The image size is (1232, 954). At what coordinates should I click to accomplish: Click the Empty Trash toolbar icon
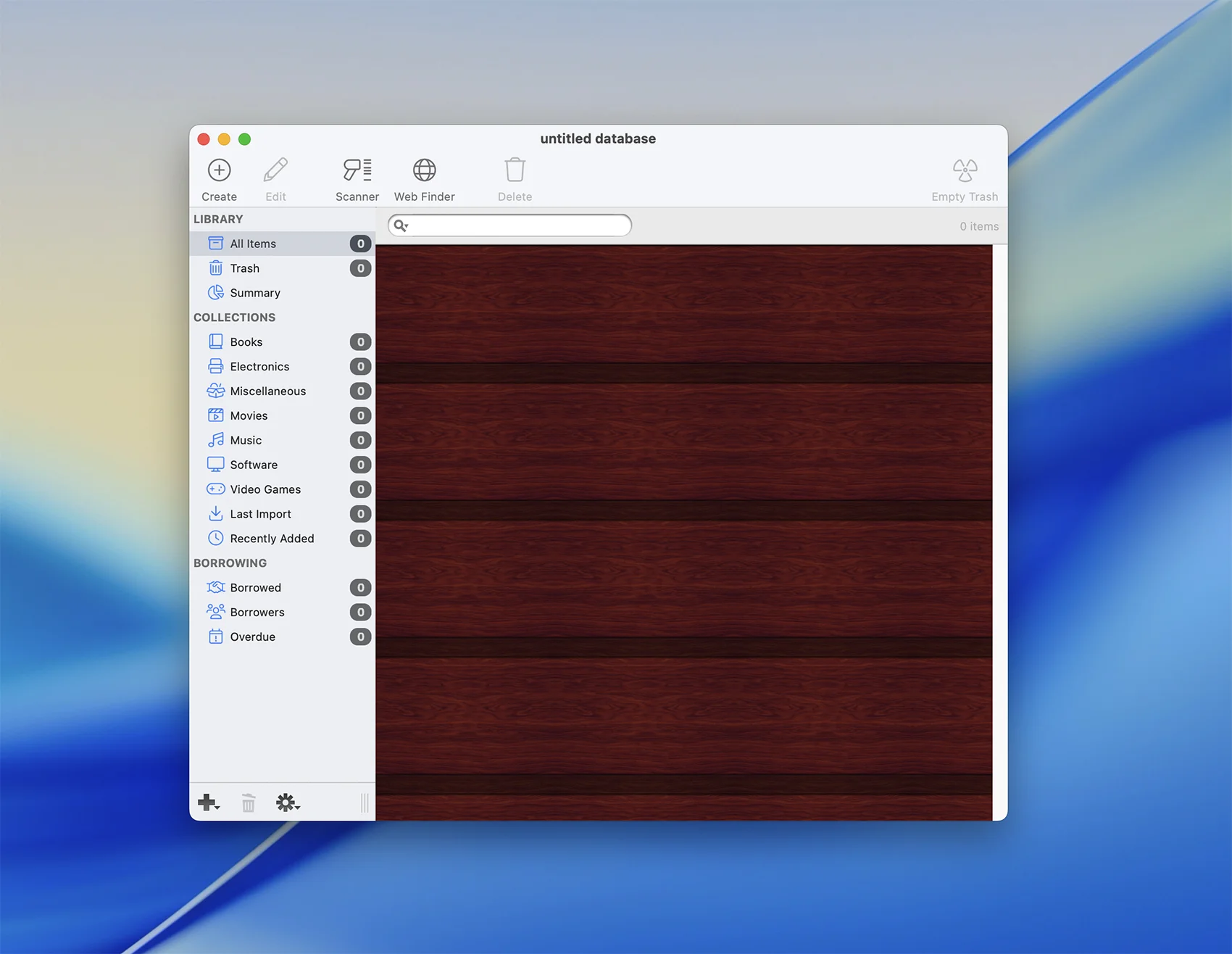[x=964, y=170]
